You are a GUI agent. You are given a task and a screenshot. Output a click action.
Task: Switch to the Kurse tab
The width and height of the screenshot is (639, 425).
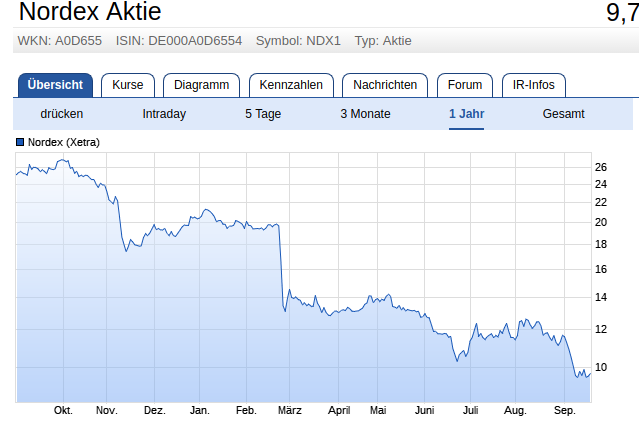pyautogui.click(x=128, y=85)
